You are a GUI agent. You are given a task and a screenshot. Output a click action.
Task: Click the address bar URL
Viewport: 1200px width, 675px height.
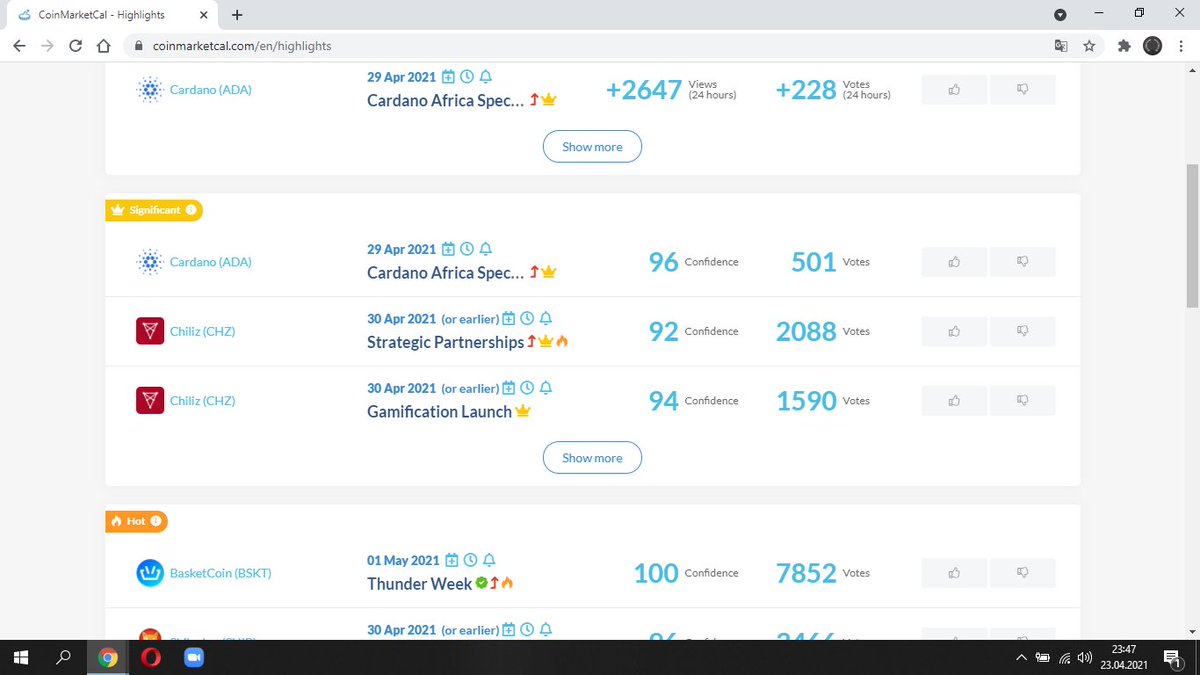[x=241, y=46]
